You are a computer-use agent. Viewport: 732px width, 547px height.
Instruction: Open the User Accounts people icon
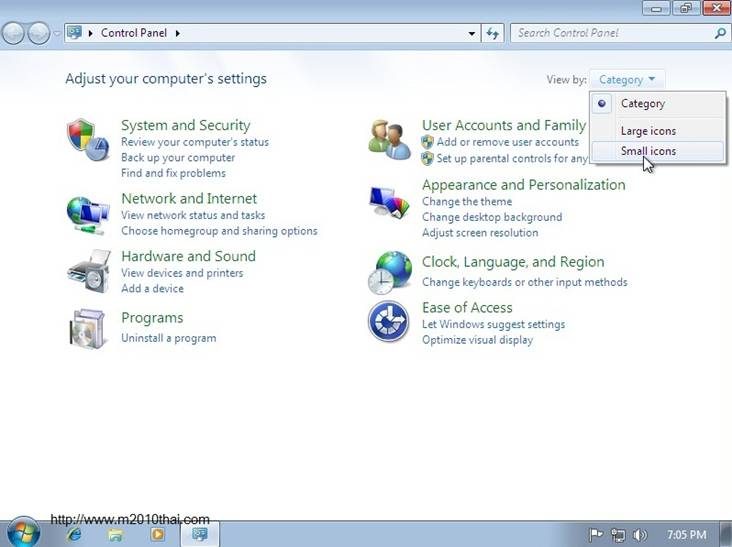point(389,139)
